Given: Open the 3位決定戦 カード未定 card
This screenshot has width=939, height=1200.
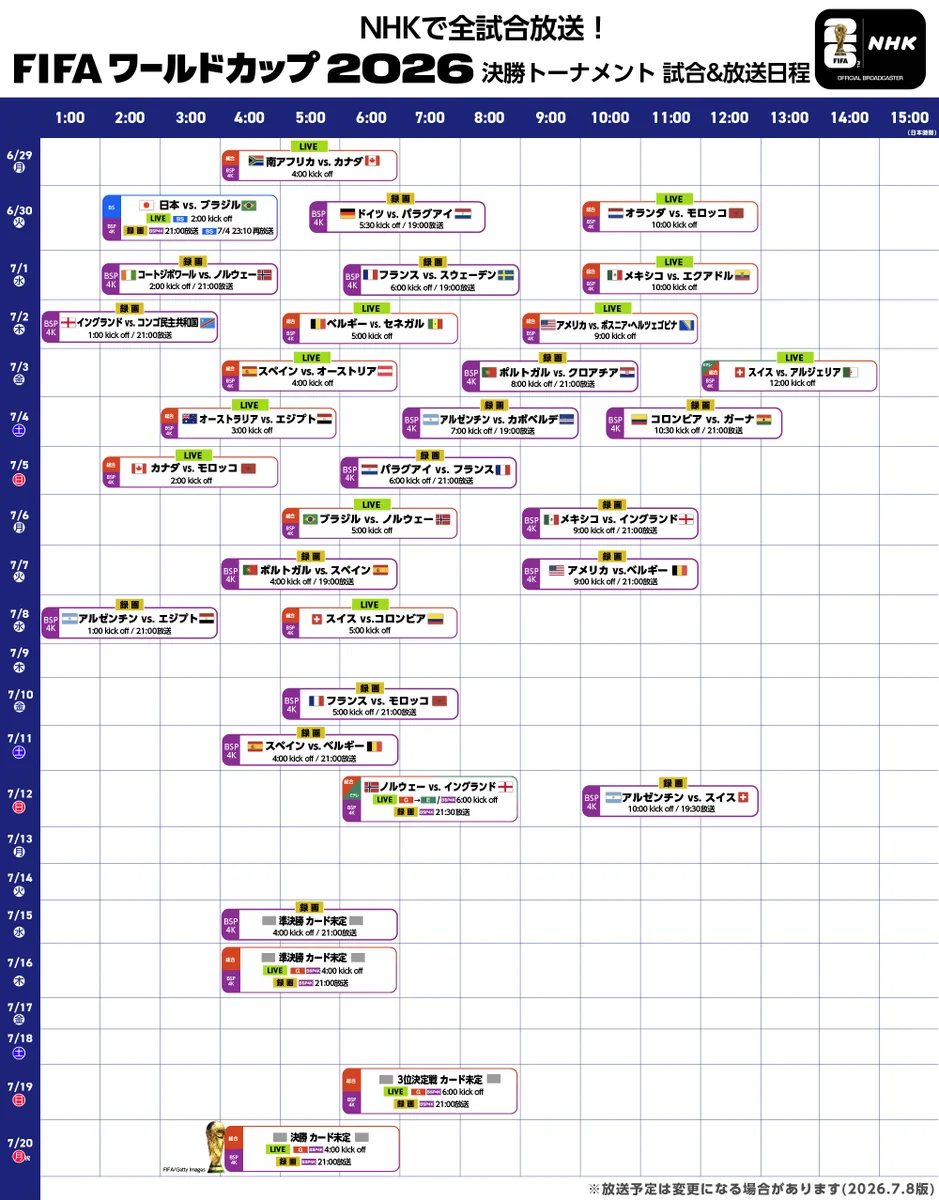Looking at the screenshot, I should [x=430, y=1091].
